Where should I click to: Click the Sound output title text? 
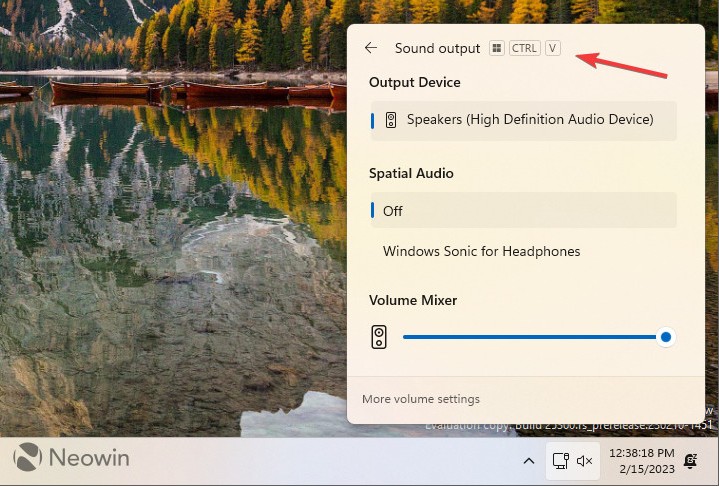pyautogui.click(x=437, y=48)
